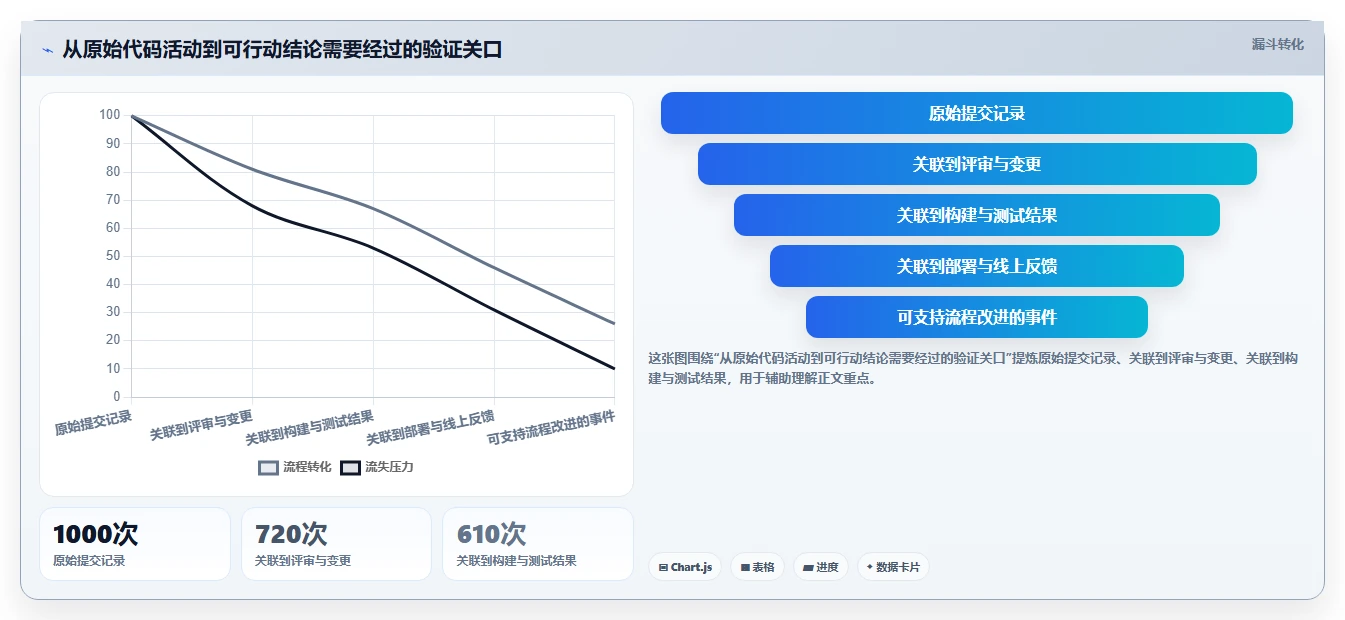Click the y-axis value 0
This screenshot has height=620, width=1345.
point(117,396)
